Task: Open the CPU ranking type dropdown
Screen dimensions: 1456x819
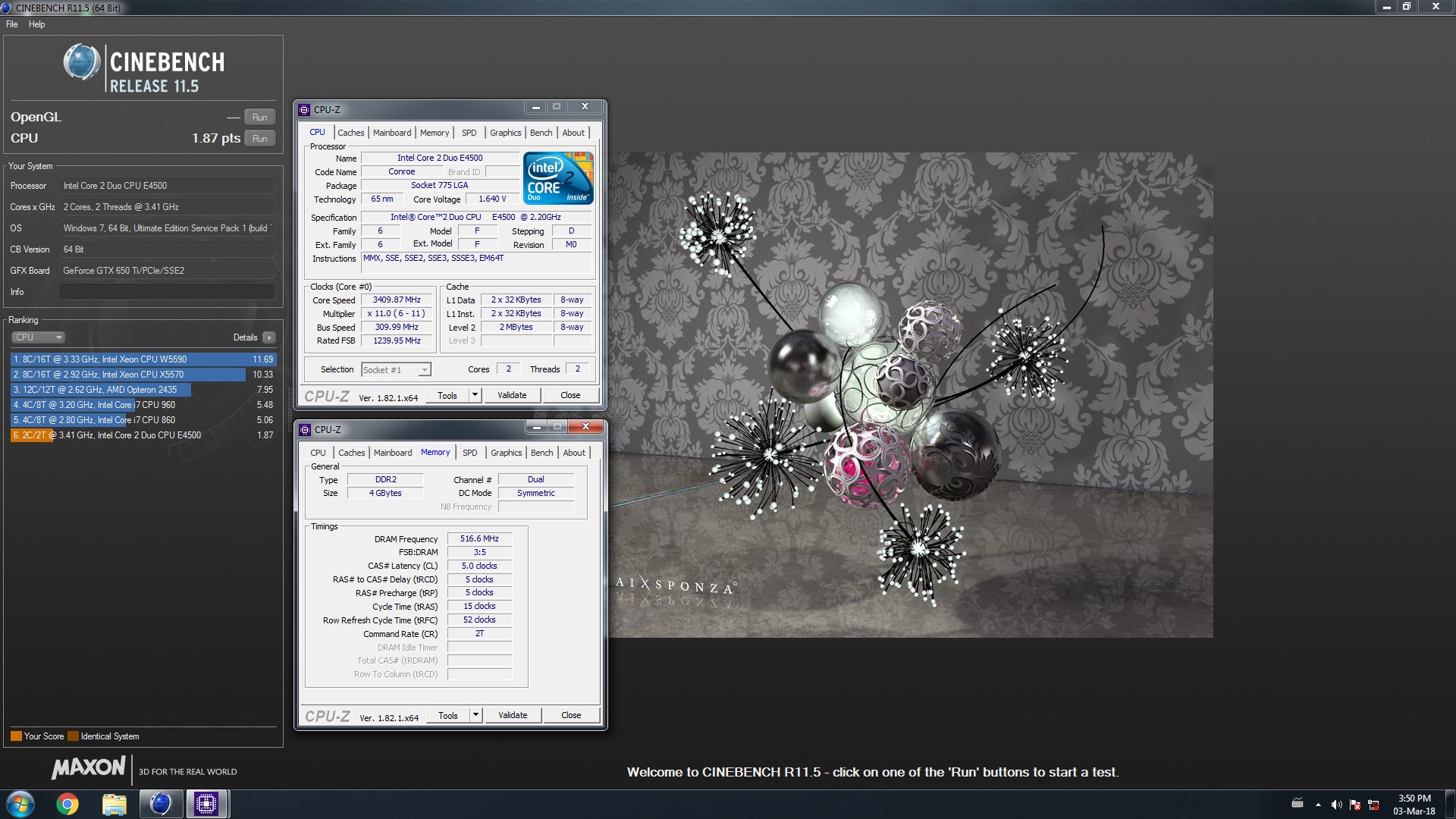Action: [x=38, y=337]
